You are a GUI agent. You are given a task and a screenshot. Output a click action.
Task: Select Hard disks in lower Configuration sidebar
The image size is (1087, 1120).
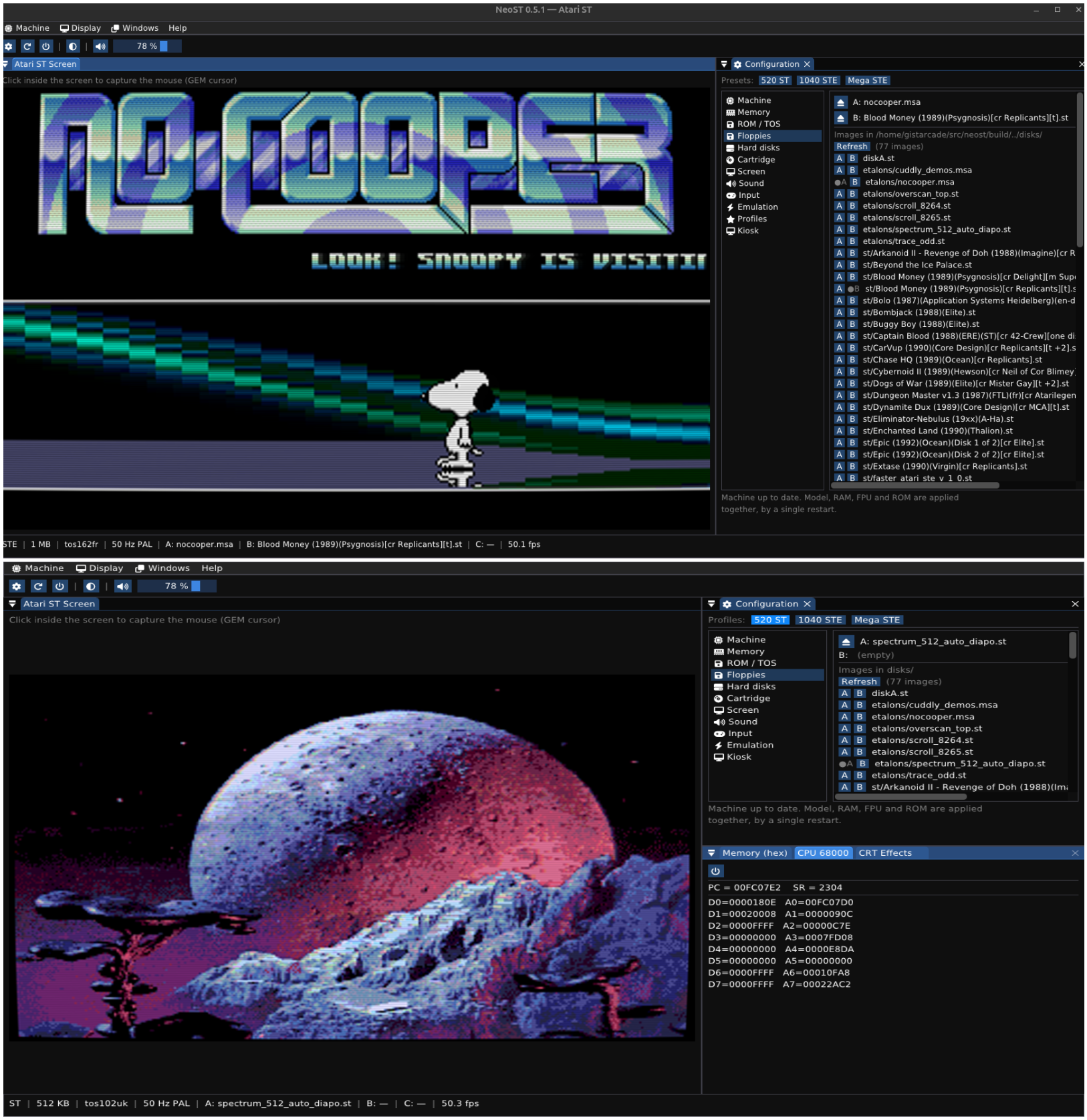(751, 687)
